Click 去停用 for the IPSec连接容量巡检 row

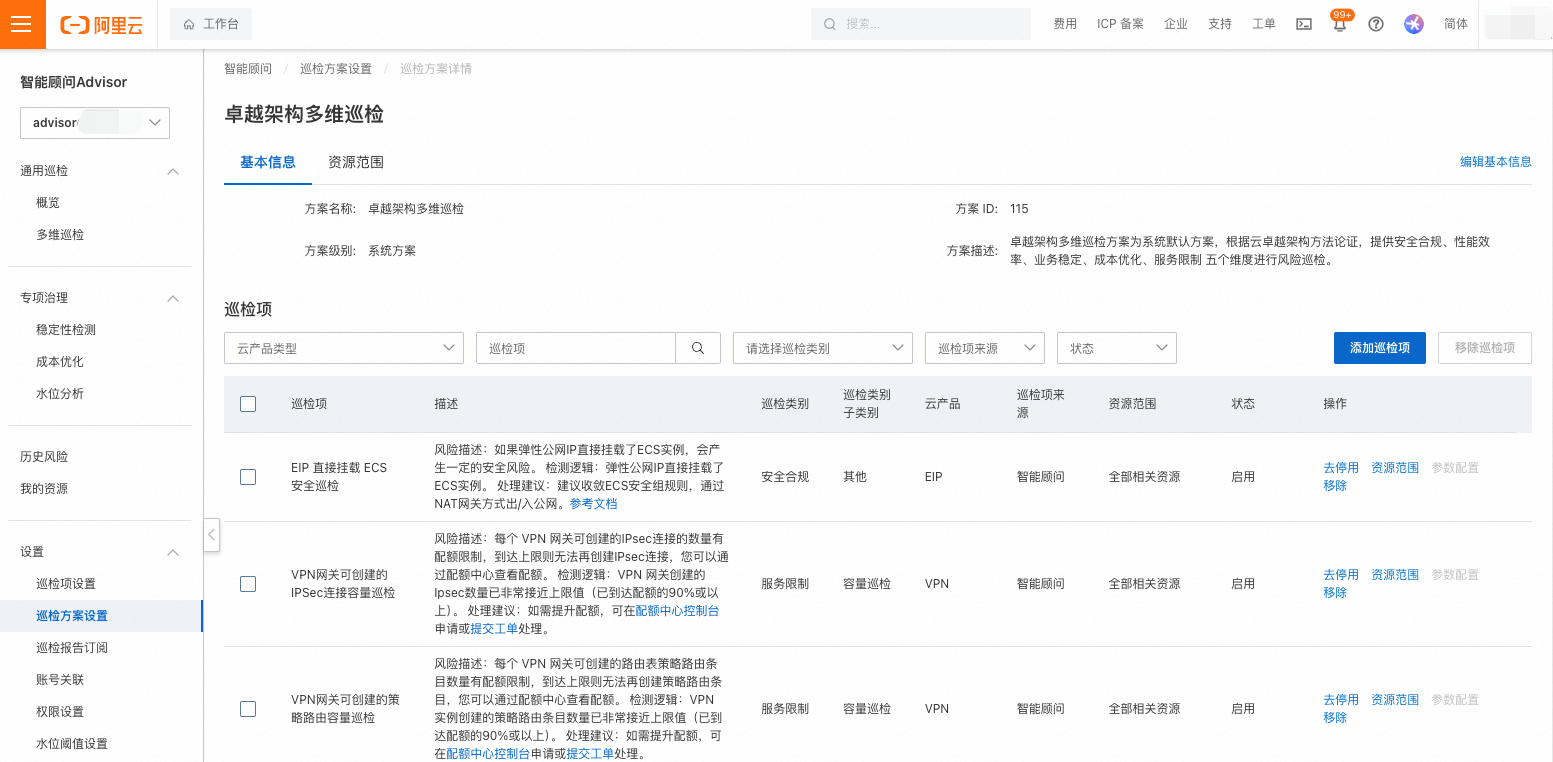click(1341, 575)
